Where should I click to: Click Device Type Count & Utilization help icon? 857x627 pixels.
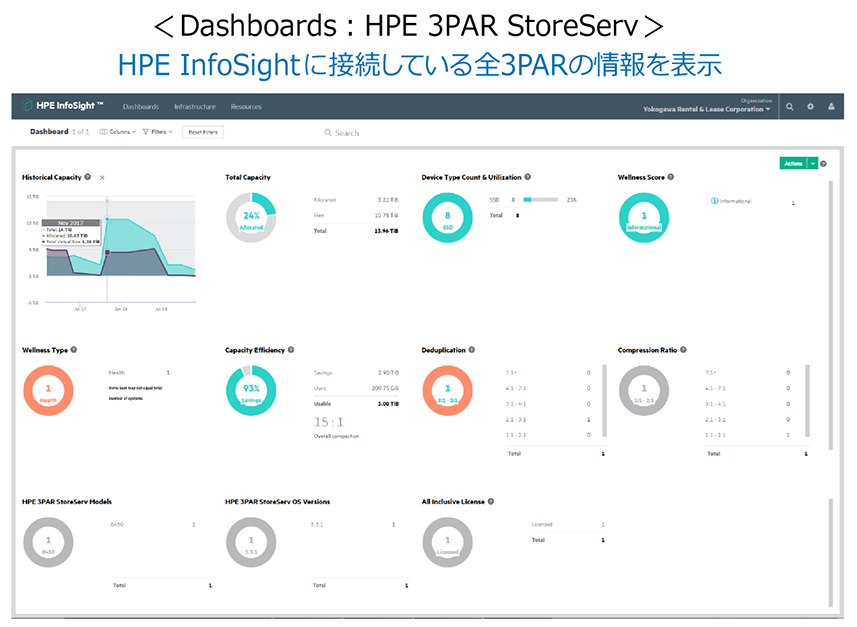pos(527,177)
